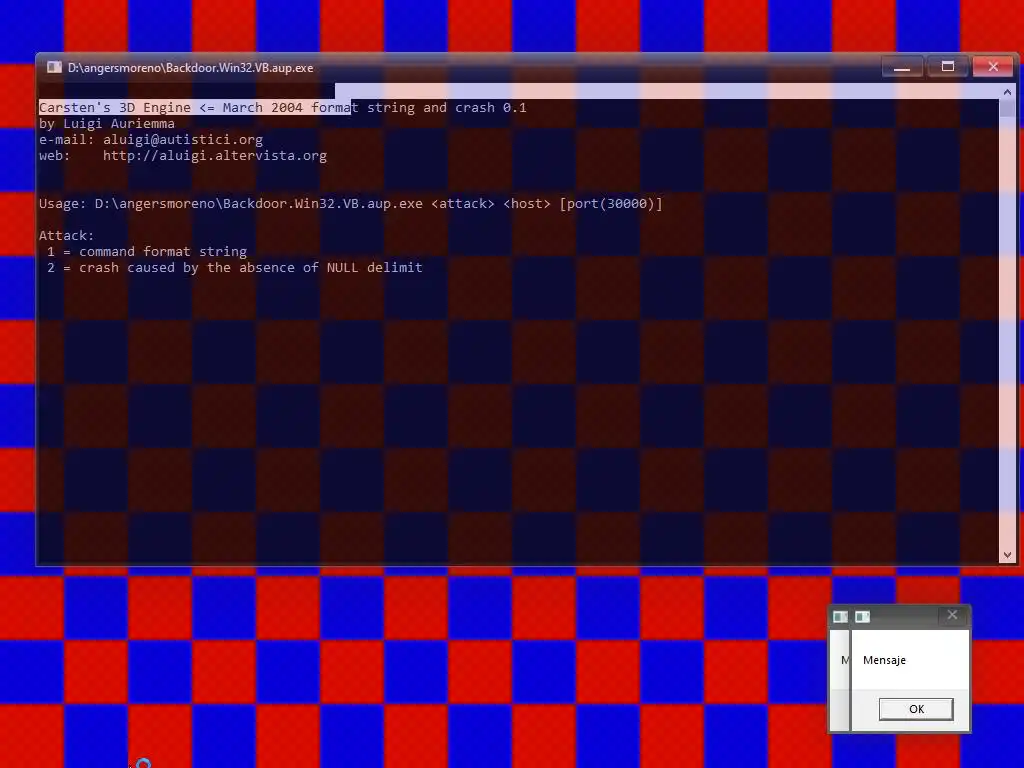Maximize the console window
Image resolution: width=1024 pixels, height=768 pixels.
(948, 67)
